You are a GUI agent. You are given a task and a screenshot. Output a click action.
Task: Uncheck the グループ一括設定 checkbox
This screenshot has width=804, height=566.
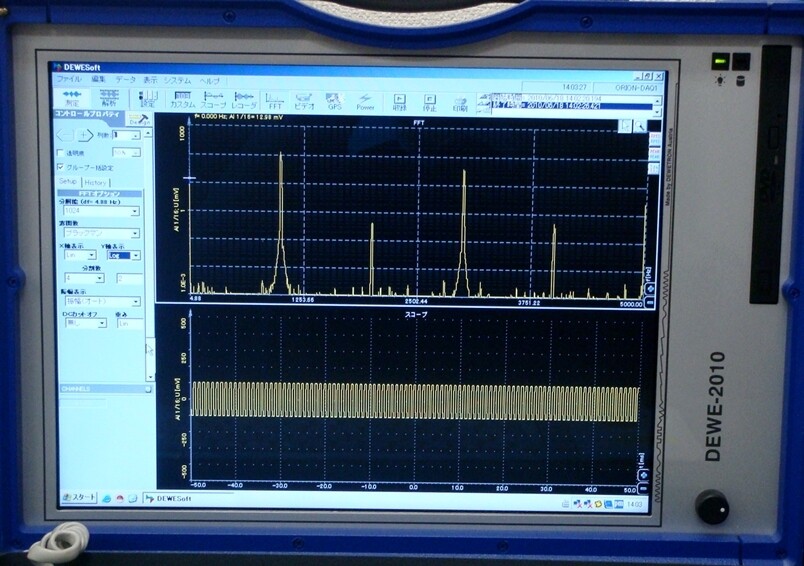(61, 167)
